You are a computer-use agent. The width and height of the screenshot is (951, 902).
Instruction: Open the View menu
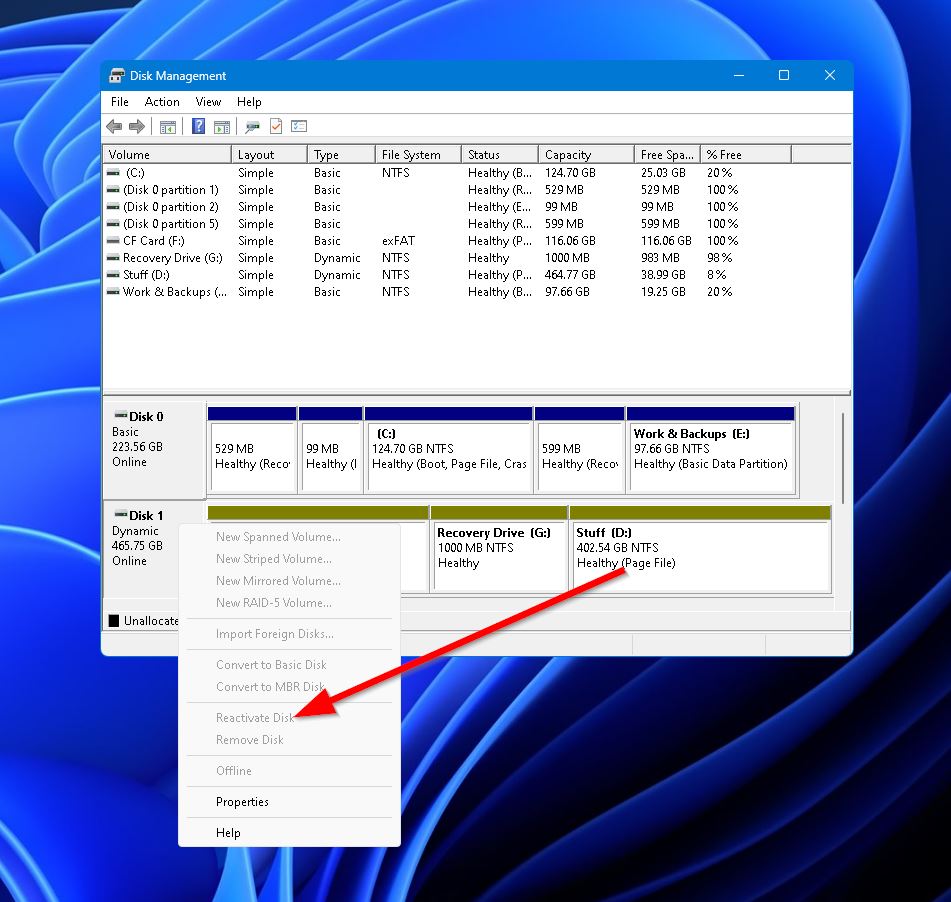coord(208,101)
